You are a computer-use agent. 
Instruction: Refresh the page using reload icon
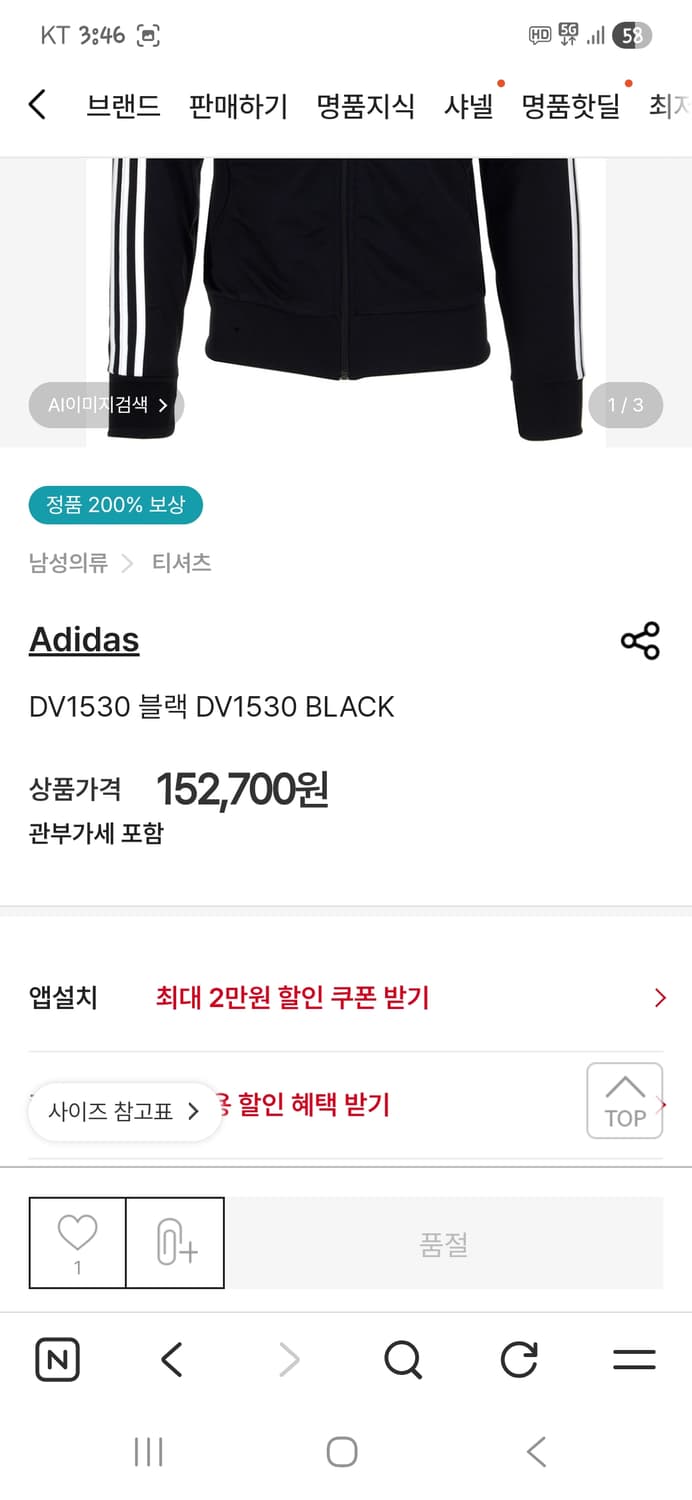point(518,1359)
